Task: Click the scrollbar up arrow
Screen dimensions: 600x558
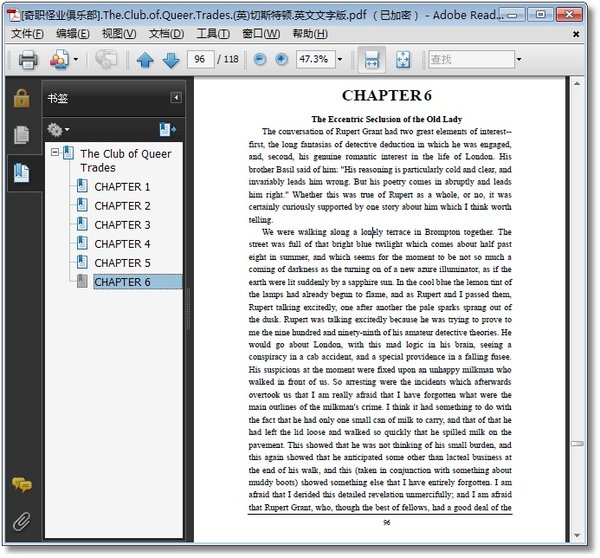Action: pyautogui.click(x=577, y=83)
